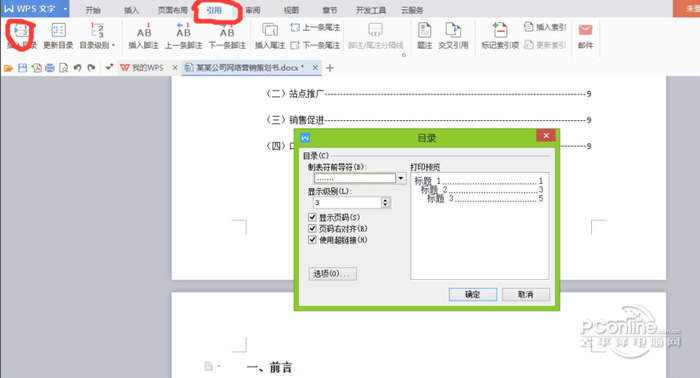Toggle Use hyperlinks (使用超链接) checkbox

312,240
